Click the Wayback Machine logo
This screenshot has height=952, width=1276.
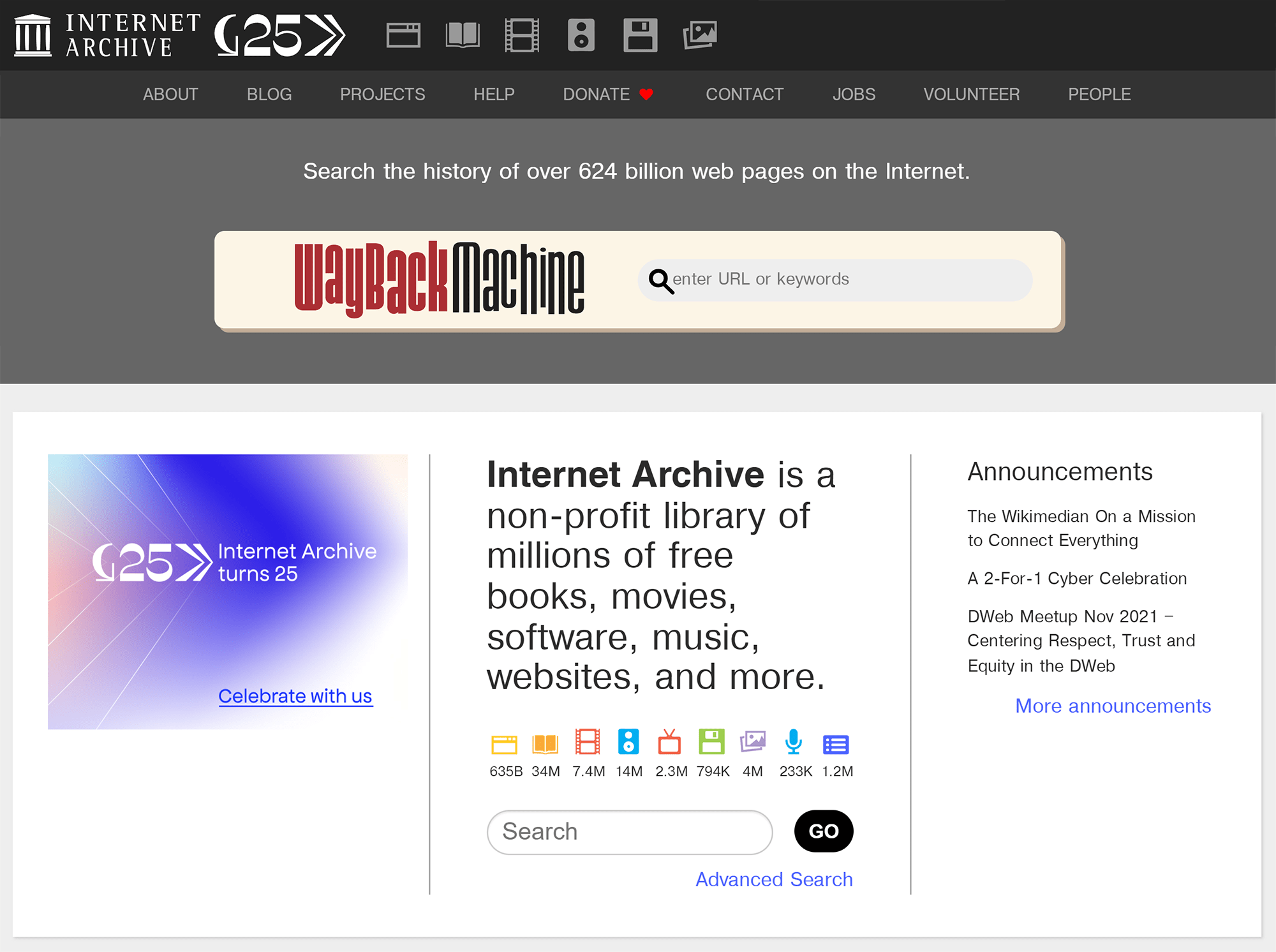(439, 279)
